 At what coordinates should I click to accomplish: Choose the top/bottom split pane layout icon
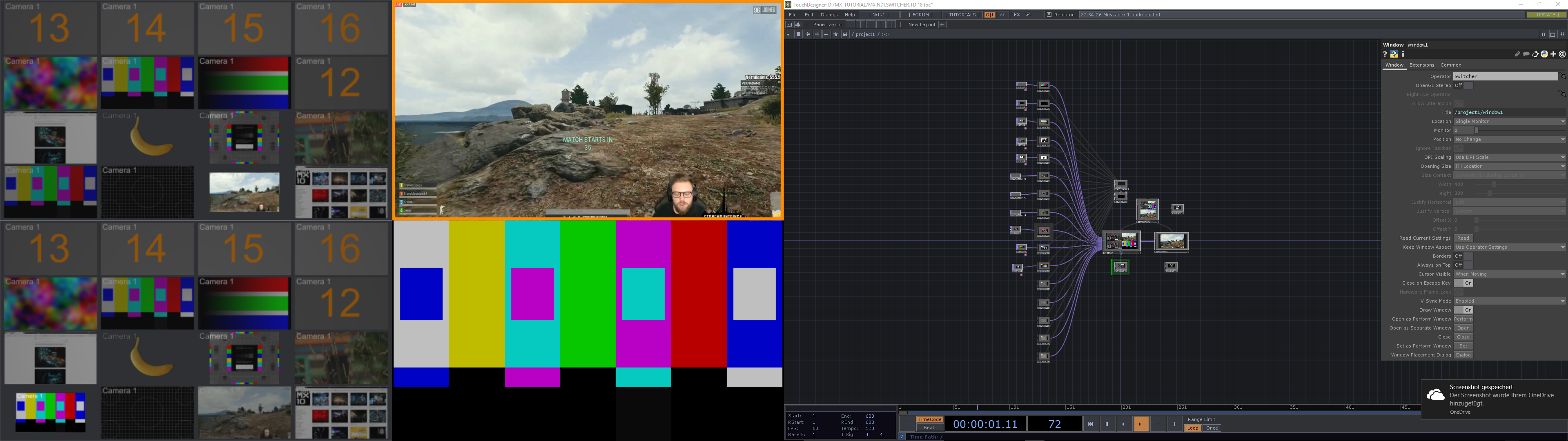tap(871, 25)
